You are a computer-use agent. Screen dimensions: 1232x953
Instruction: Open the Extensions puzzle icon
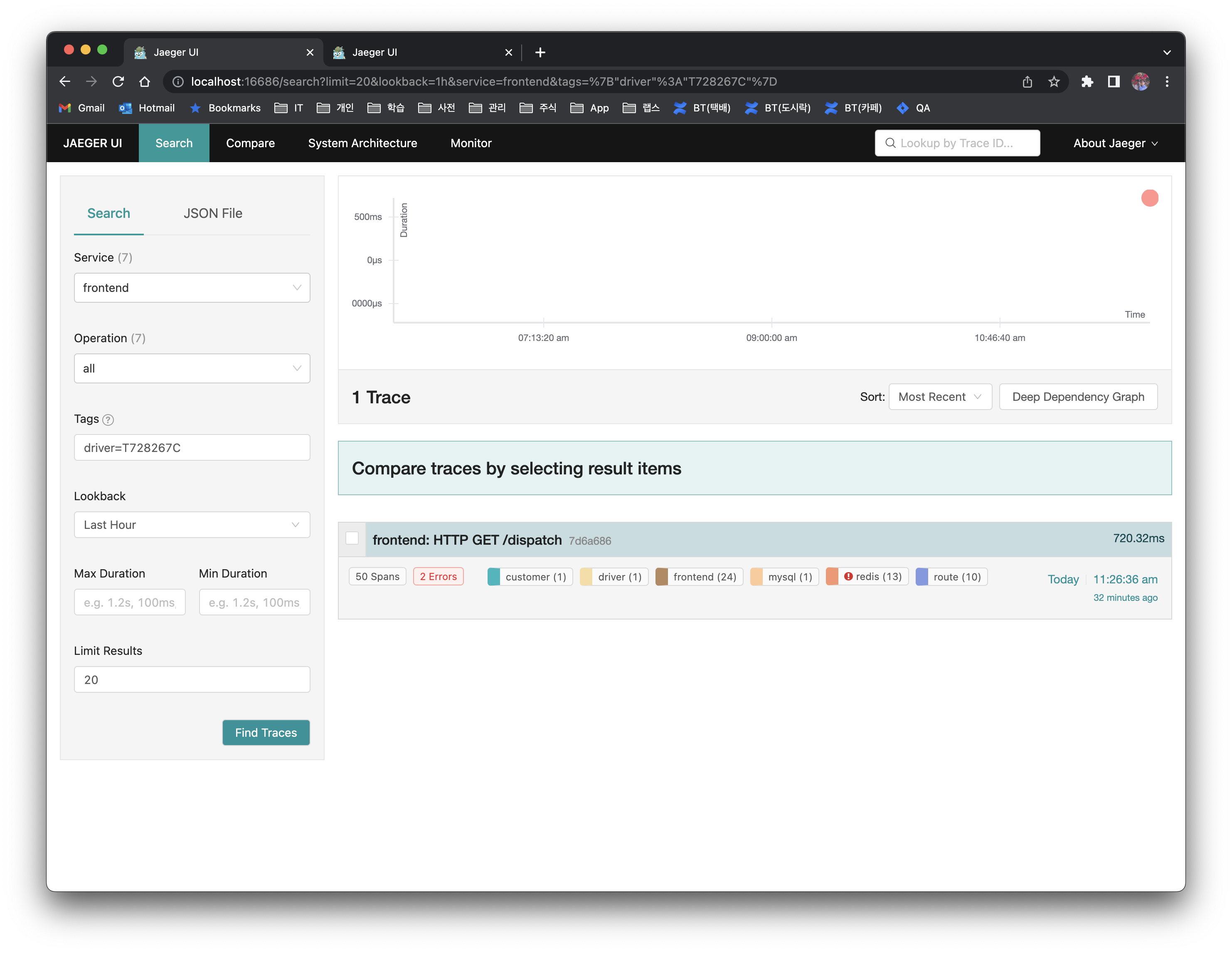click(x=1087, y=82)
